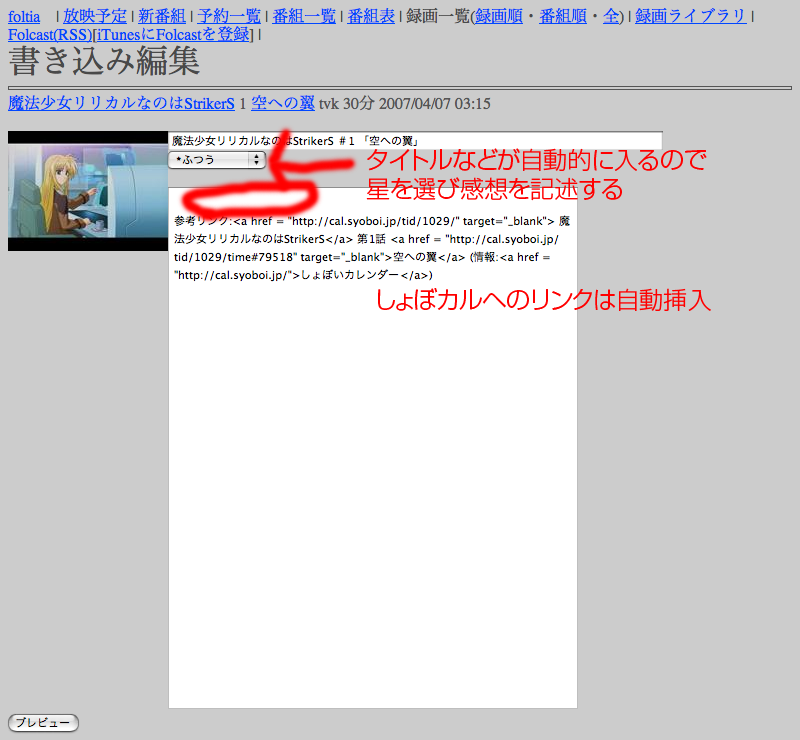Click the episode title input field
The width and height of the screenshot is (800, 740).
(x=415, y=140)
